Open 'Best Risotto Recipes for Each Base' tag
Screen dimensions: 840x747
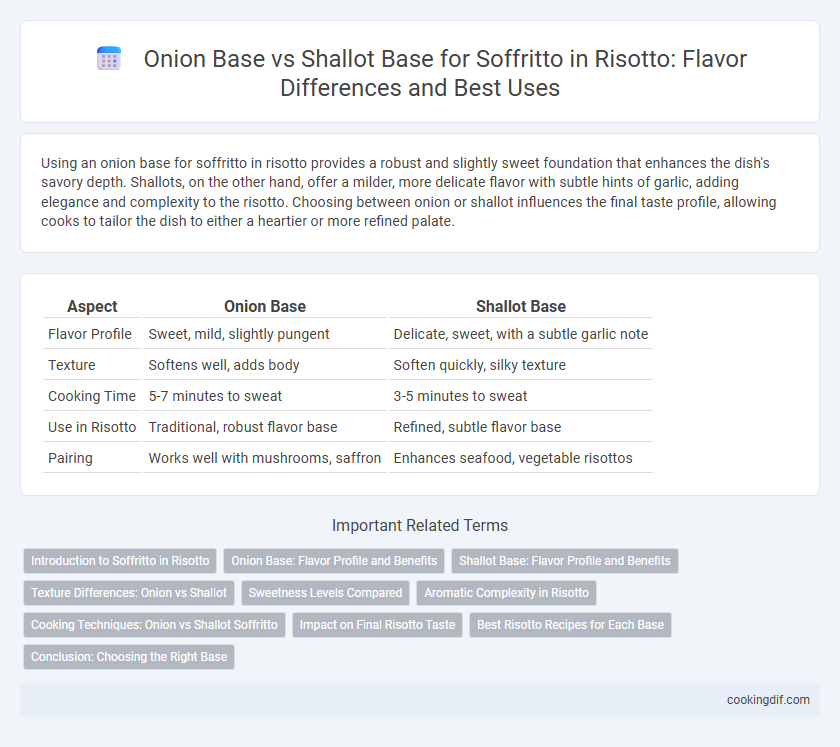tap(570, 625)
